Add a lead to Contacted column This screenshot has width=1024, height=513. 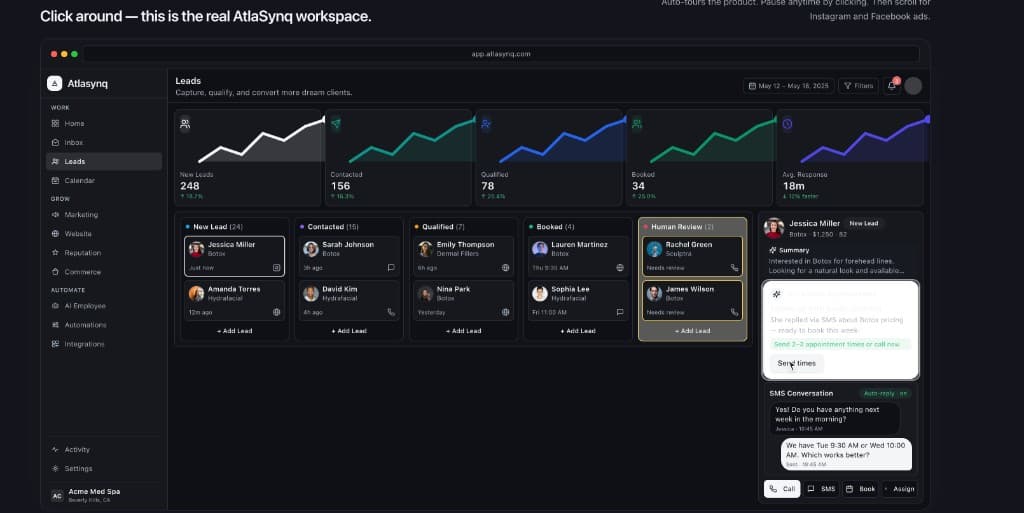(349, 331)
